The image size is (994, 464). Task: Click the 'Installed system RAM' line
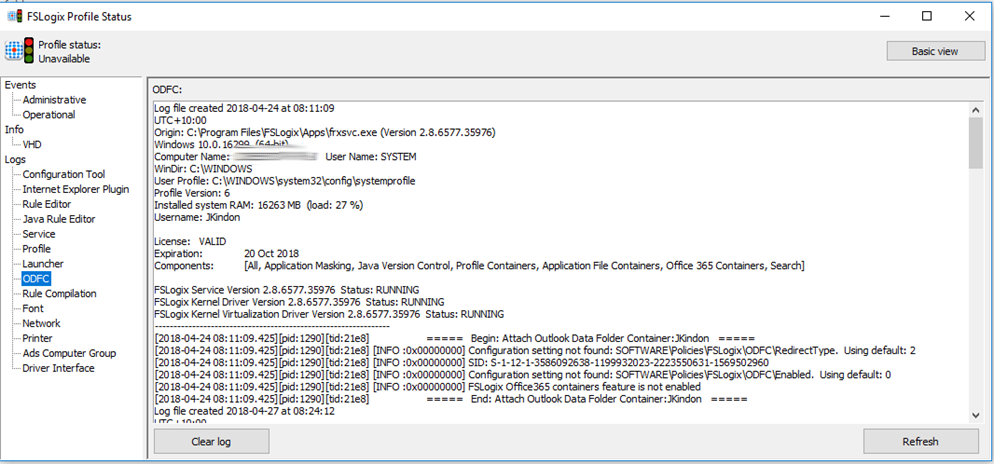[x=259, y=205]
